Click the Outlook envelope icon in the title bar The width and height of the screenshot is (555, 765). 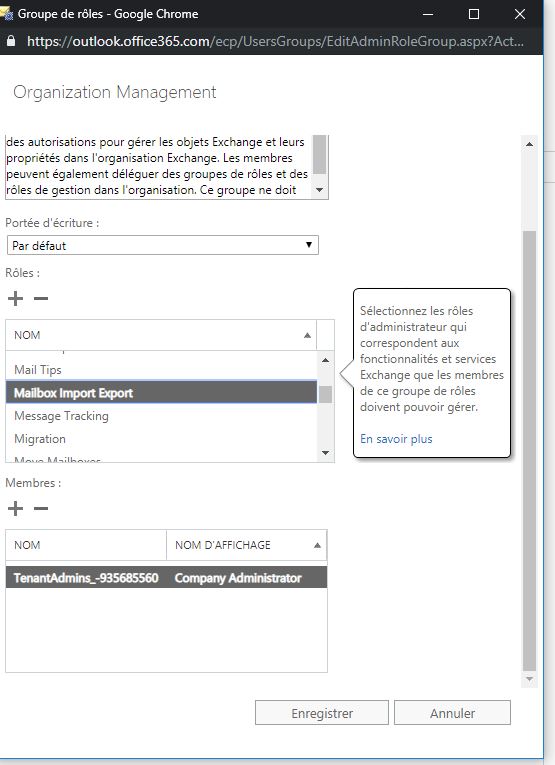pyautogui.click(x=6, y=14)
